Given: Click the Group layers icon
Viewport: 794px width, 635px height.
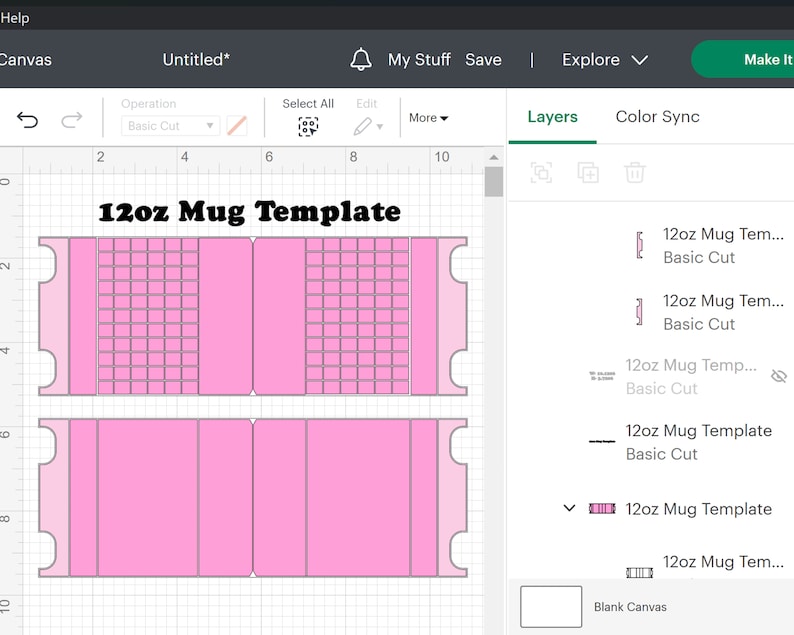Looking at the screenshot, I should 541,173.
